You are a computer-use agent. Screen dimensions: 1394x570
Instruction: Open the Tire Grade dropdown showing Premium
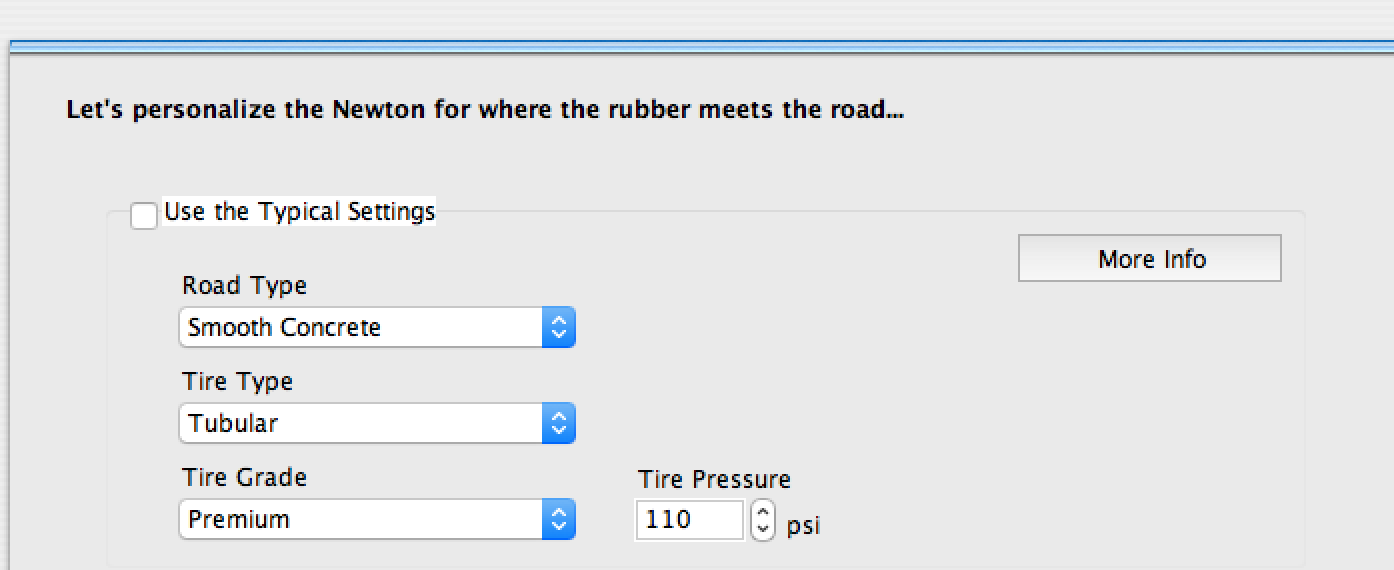(362, 520)
